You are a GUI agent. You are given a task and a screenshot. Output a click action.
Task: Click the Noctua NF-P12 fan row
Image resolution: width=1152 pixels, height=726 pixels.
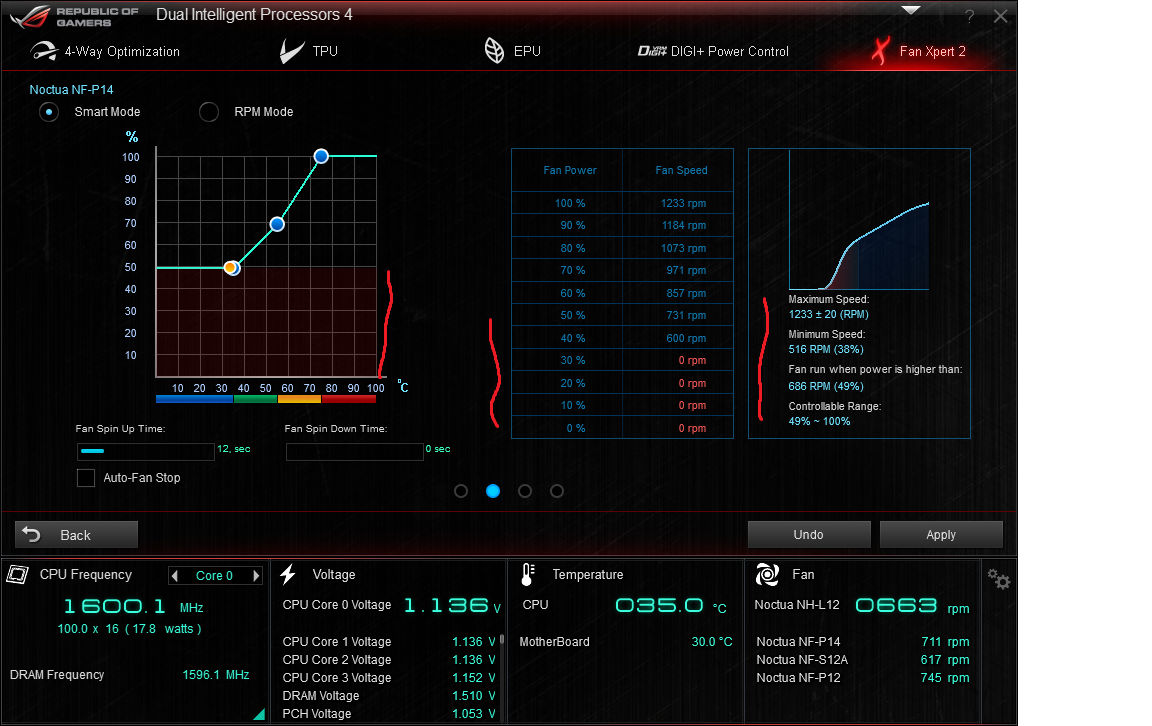(x=863, y=678)
